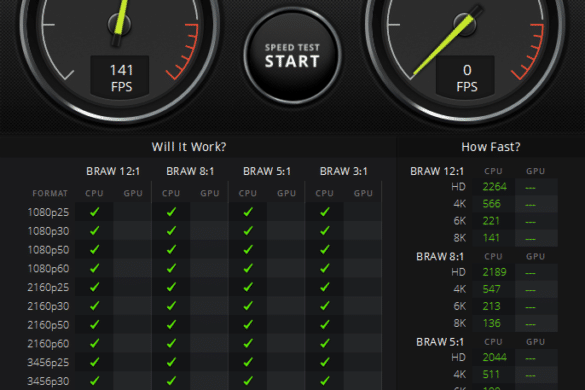Click the How Fast? panel title
Image resolution: width=585 pixels, height=390 pixels.
tap(491, 147)
